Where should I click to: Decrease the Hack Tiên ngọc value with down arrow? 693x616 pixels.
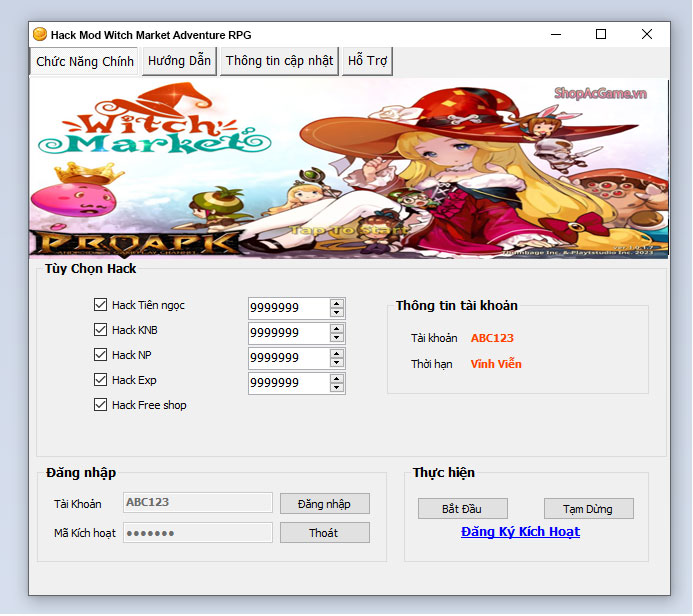click(337, 312)
